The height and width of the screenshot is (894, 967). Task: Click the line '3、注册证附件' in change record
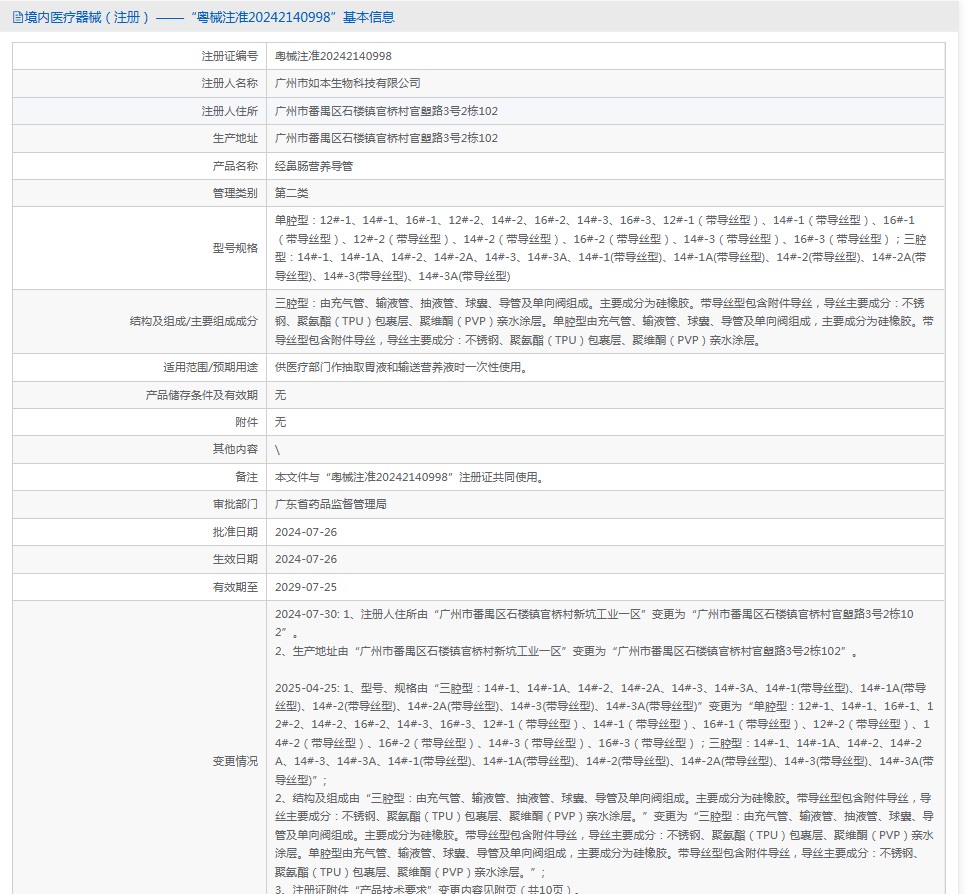pyautogui.click(x=427, y=889)
